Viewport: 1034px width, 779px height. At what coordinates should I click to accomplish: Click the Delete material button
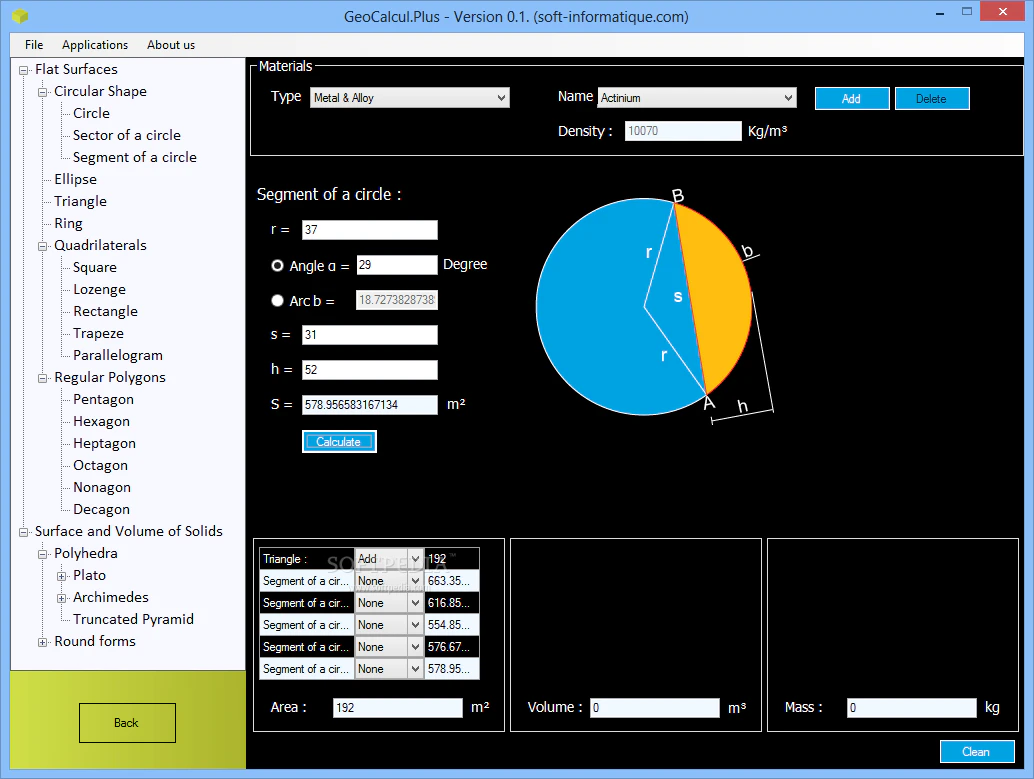click(932, 98)
